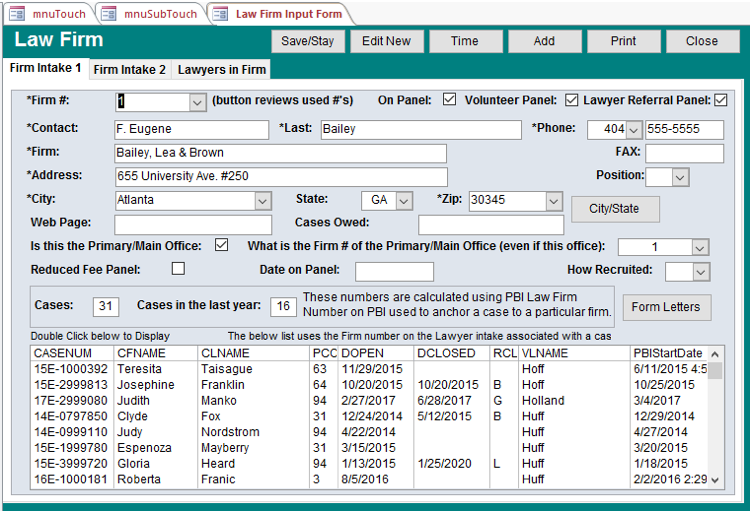
Task: Open the mnuSubTouch form tab
Action: point(153,13)
